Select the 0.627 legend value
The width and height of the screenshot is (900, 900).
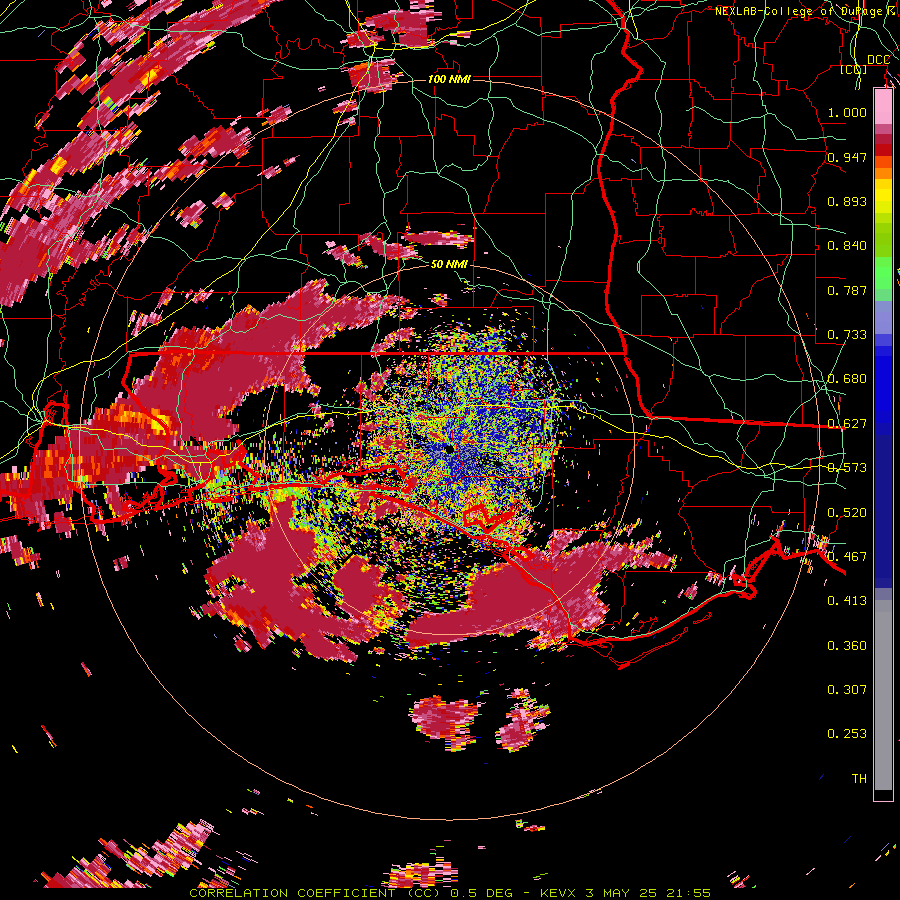(847, 424)
